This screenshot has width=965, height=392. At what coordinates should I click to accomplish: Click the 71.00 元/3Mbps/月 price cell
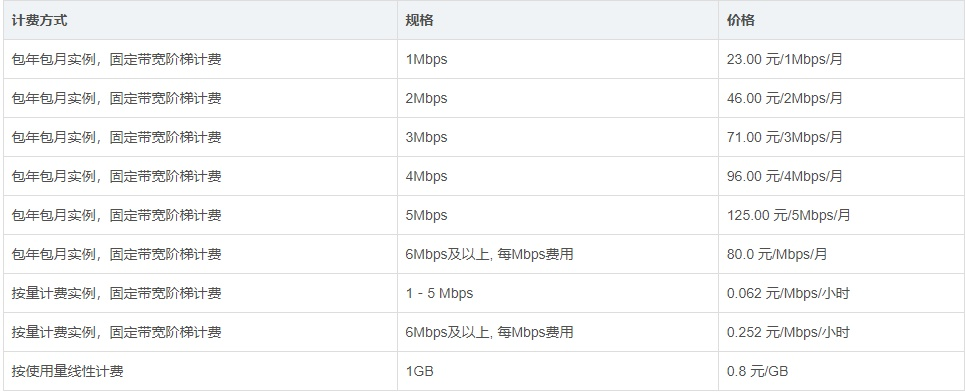click(x=841, y=137)
